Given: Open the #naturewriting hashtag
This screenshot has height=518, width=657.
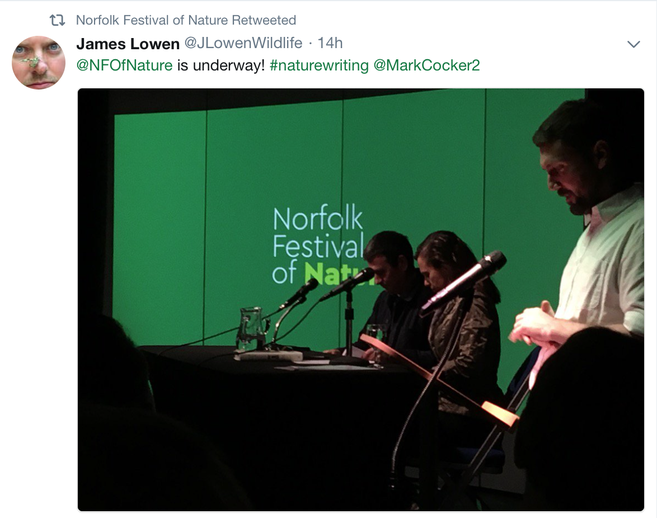Looking at the screenshot, I should 319,65.
